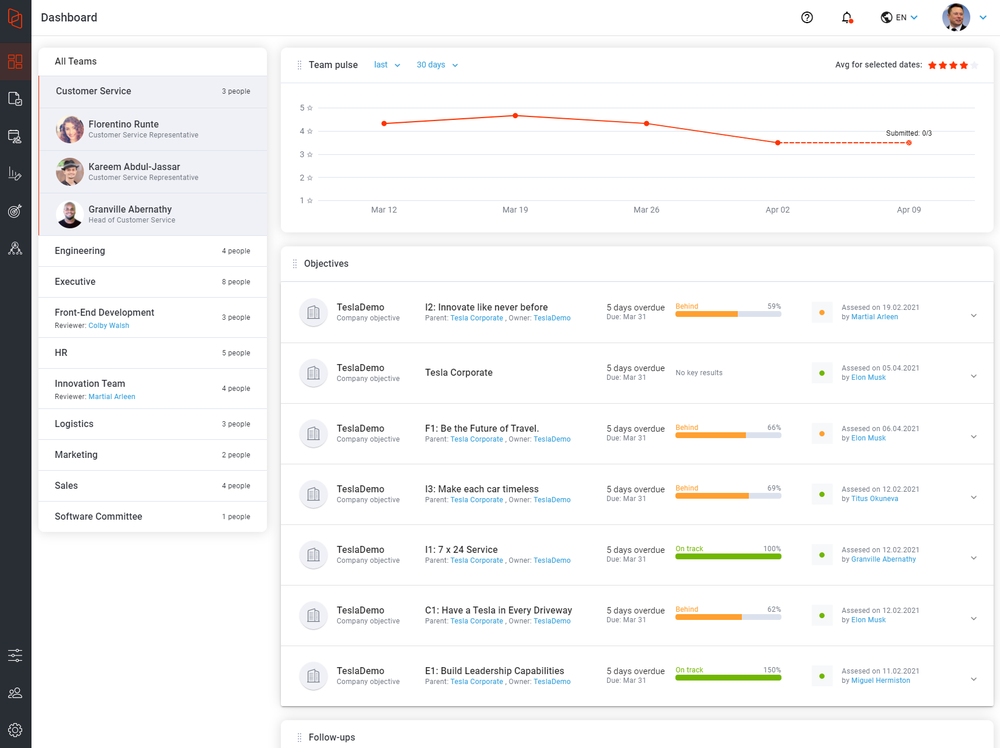
Task: Open the Dashboard grid icon in sidebar
Action: pyautogui.click(x=15, y=61)
